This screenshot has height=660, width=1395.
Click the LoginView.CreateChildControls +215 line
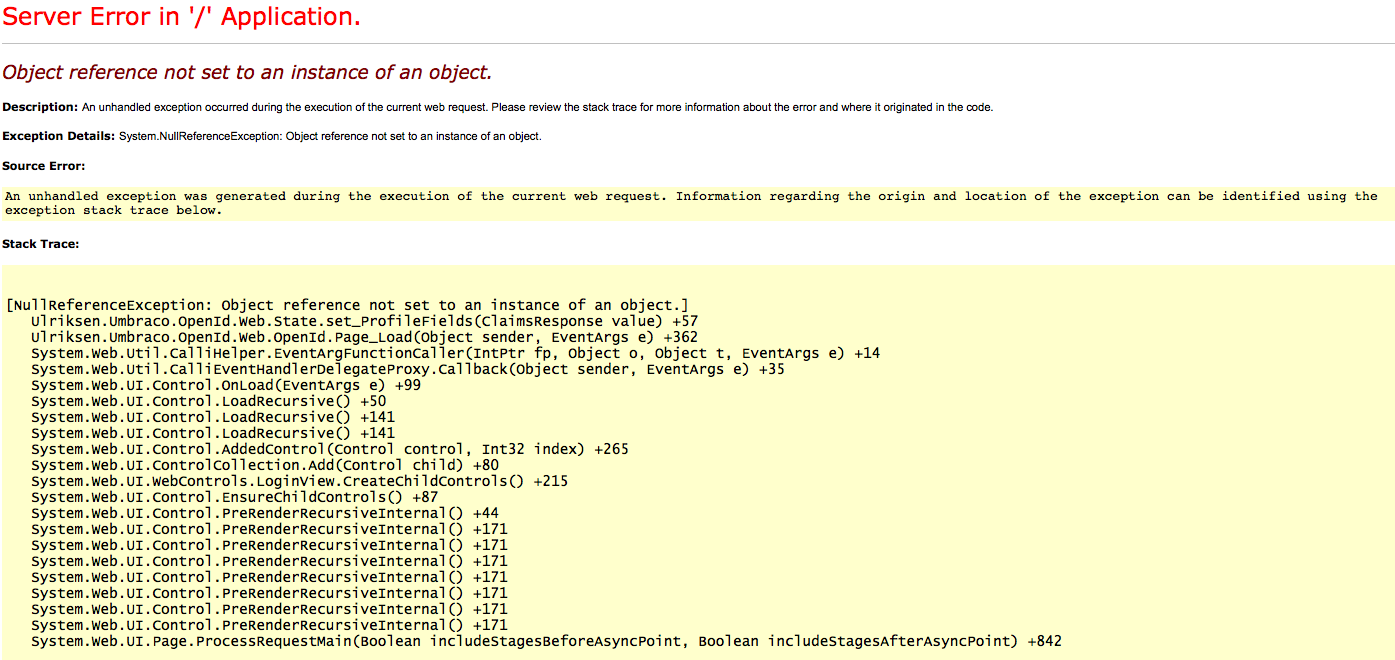pos(299,481)
